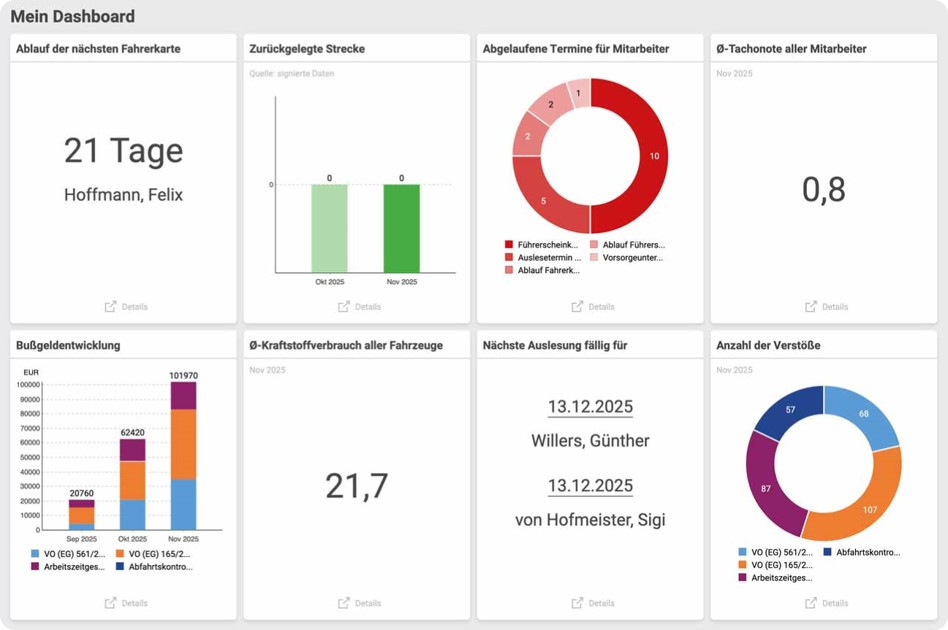The image size is (948, 630).
Task: Click details icon under Zurückgelegte Strecke chart
Action: [x=344, y=307]
